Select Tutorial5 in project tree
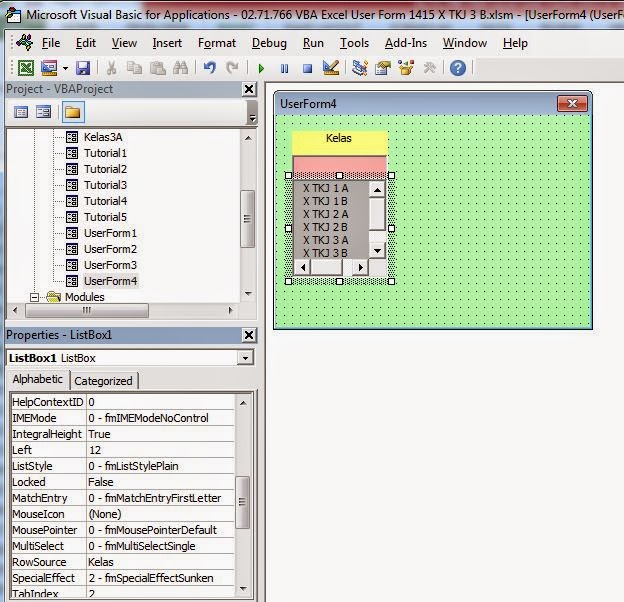This screenshot has height=602, width=624. (x=105, y=217)
